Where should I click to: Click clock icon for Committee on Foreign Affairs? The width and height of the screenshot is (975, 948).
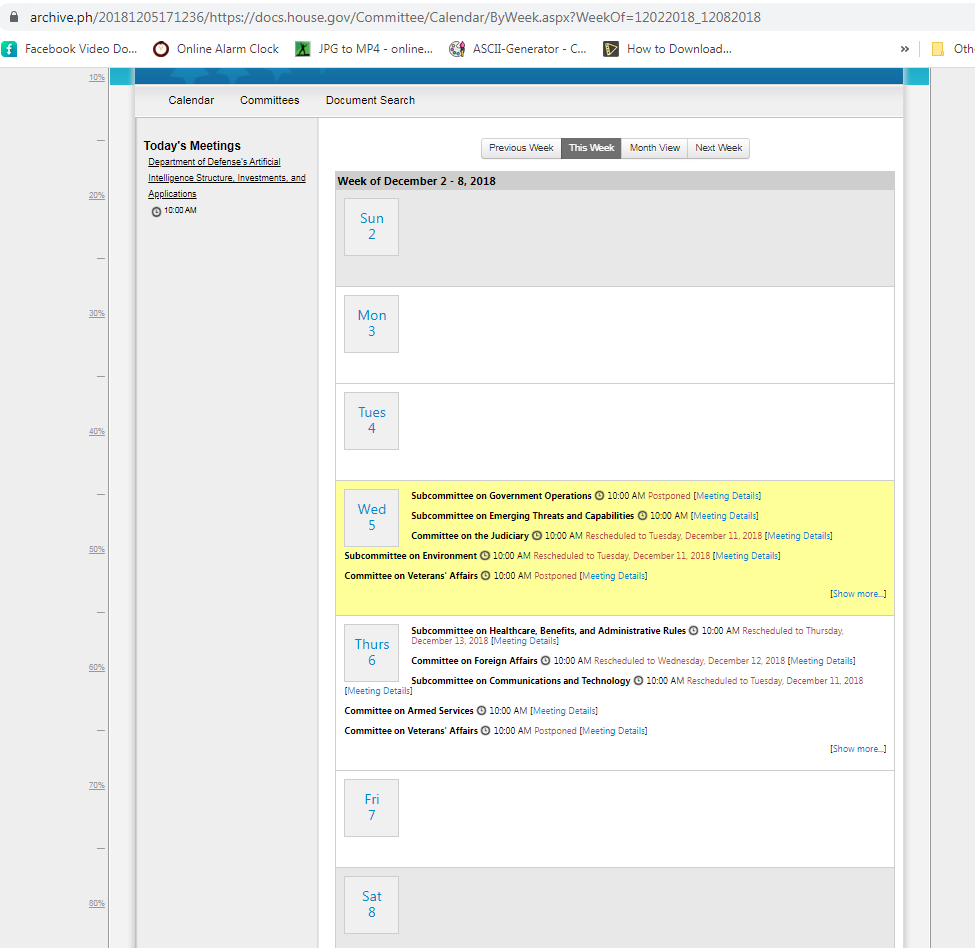[545, 660]
